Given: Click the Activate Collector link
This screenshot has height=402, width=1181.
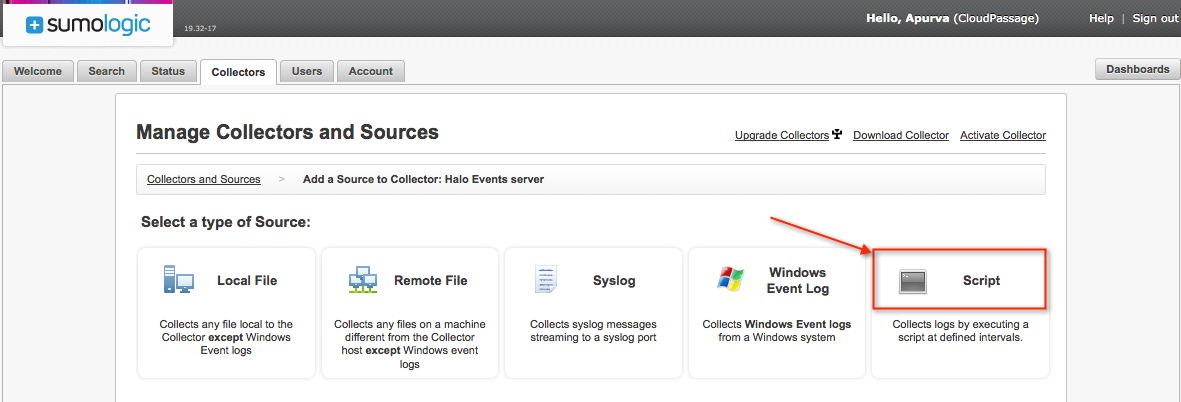Looking at the screenshot, I should tap(1002, 136).
